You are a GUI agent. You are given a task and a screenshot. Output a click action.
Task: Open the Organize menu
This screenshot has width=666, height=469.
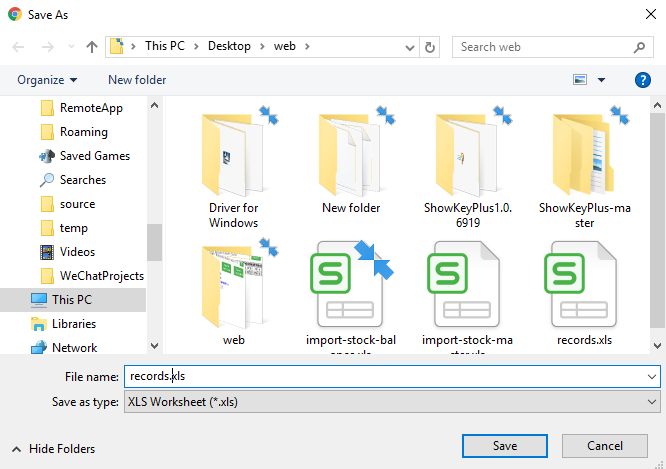pos(47,80)
